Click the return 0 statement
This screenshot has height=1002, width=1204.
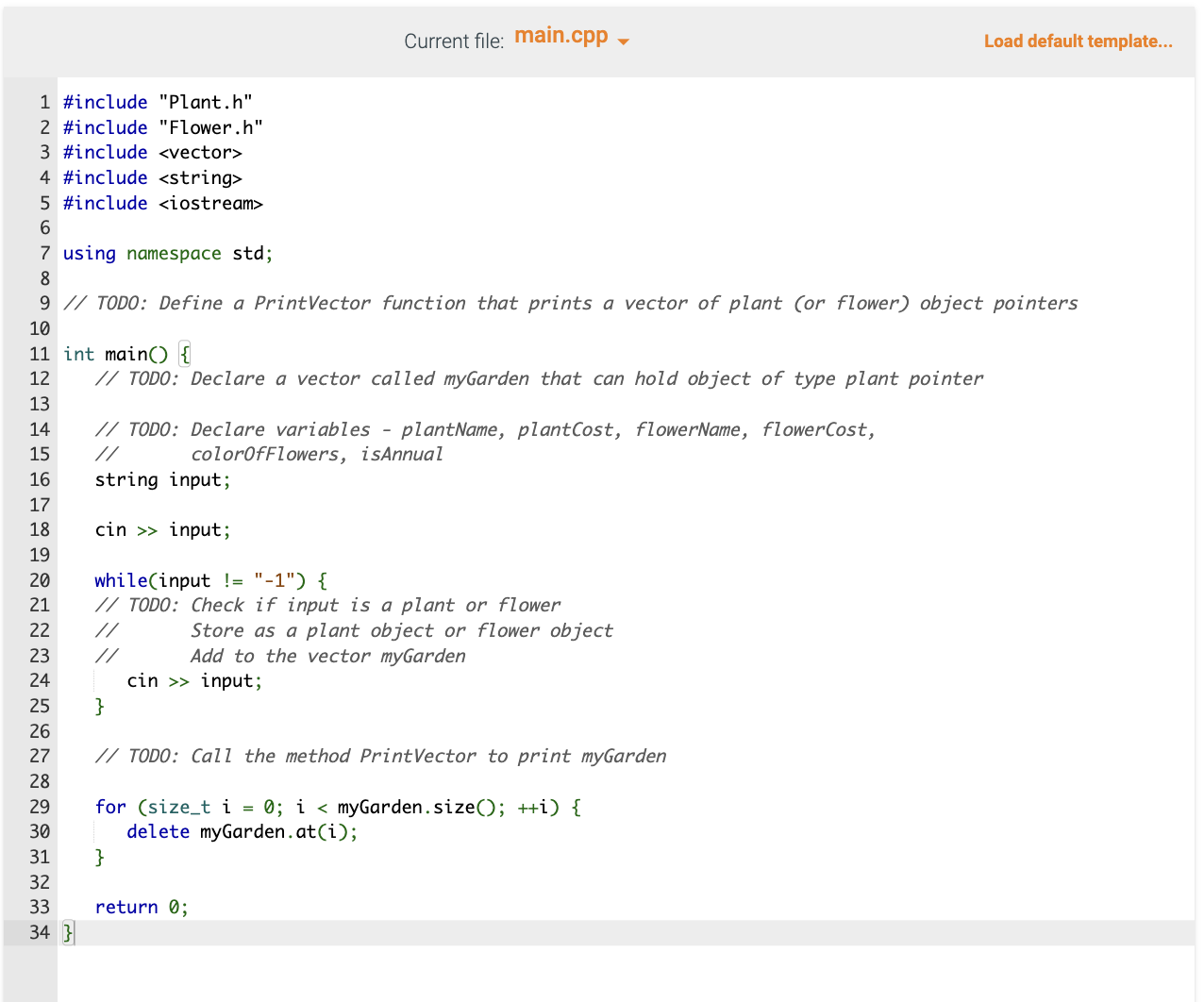click(142, 907)
